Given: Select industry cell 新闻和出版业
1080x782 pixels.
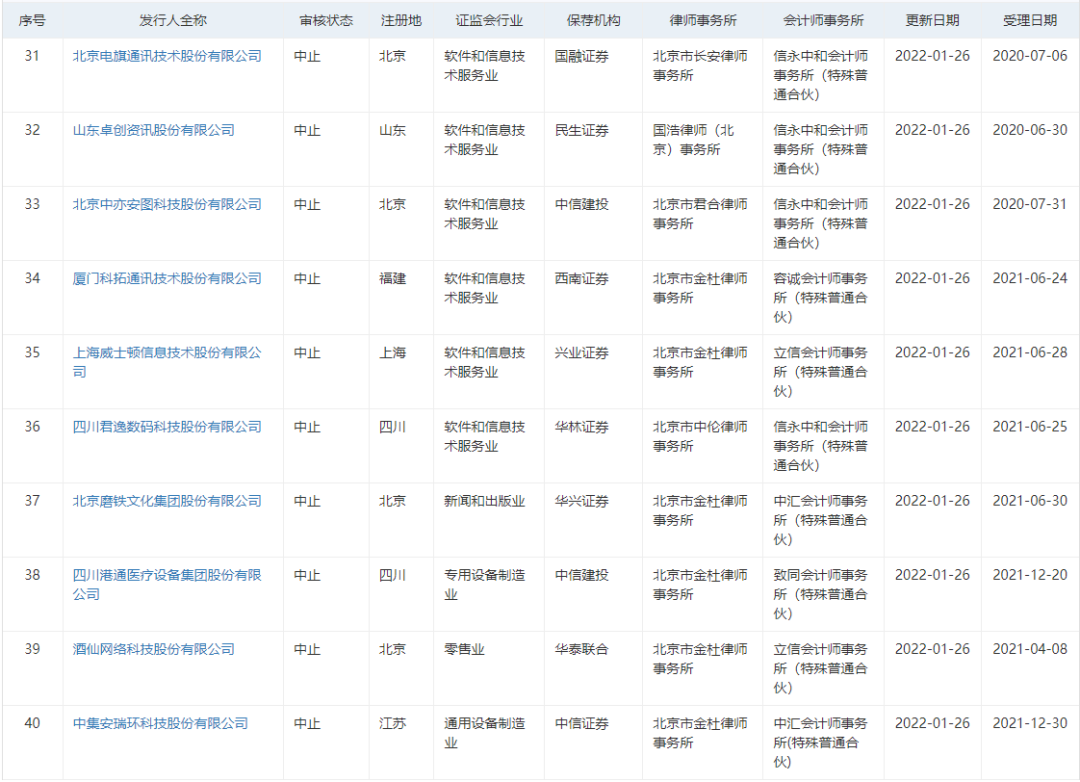Looking at the screenshot, I should [485, 501].
